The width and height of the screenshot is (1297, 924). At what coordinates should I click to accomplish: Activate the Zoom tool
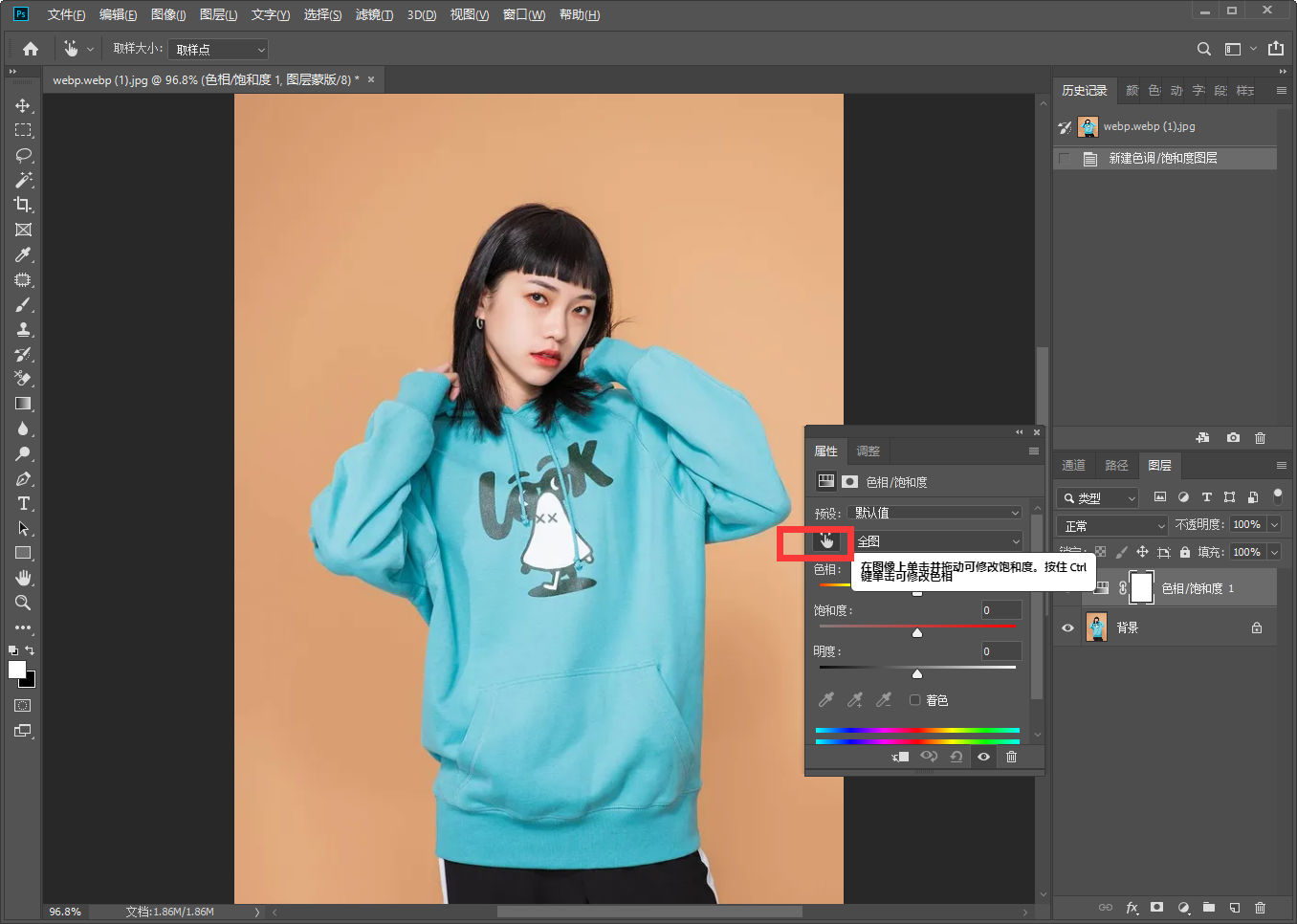(23, 604)
